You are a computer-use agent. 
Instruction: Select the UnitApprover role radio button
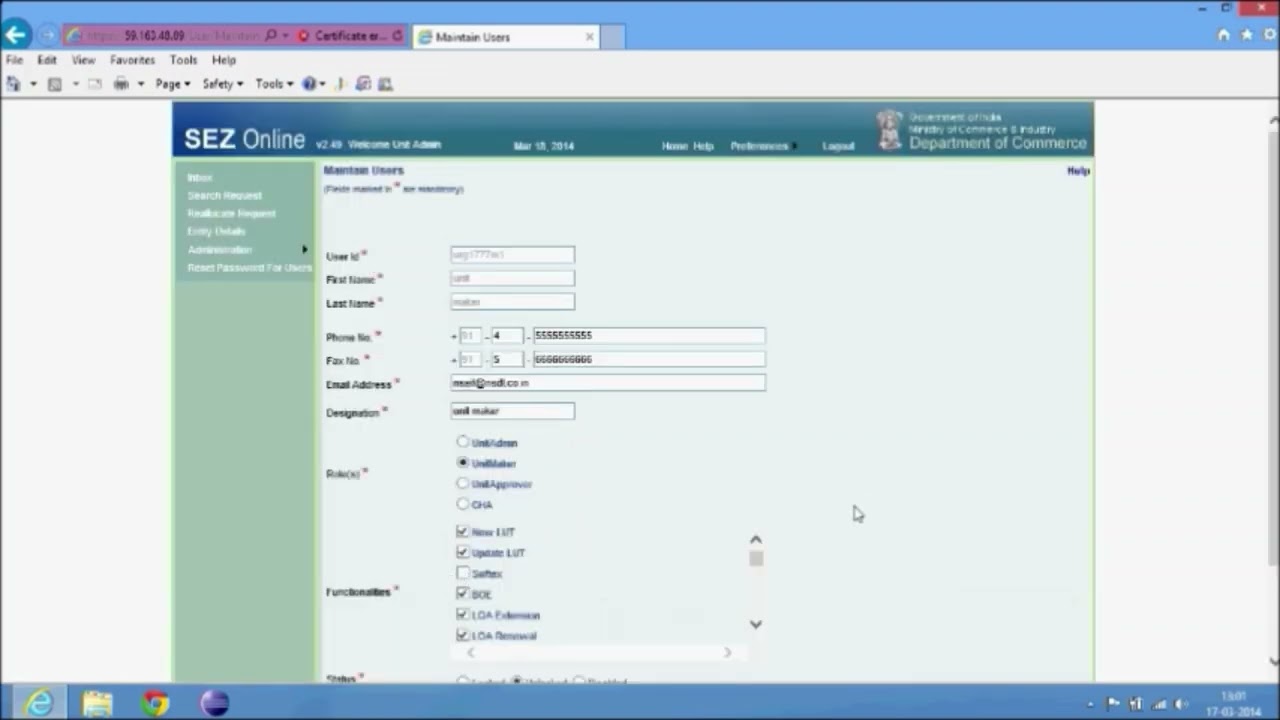pyautogui.click(x=462, y=483)
